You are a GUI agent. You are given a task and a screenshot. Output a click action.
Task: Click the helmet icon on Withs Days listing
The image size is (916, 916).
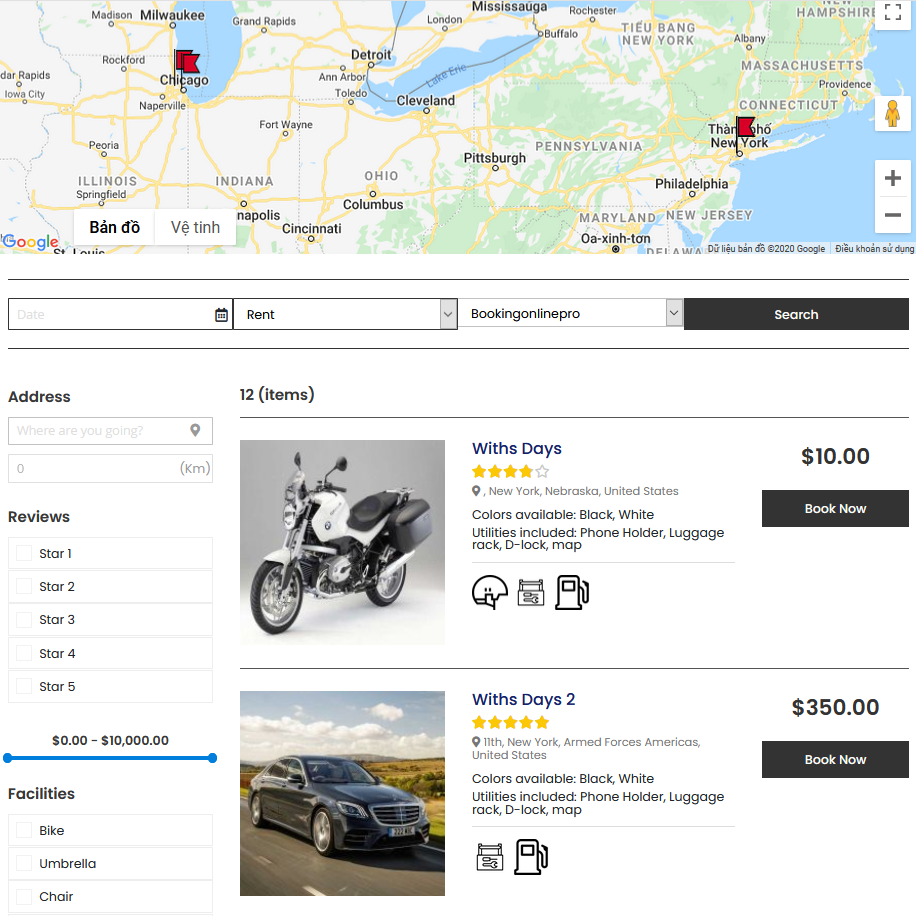490,592
